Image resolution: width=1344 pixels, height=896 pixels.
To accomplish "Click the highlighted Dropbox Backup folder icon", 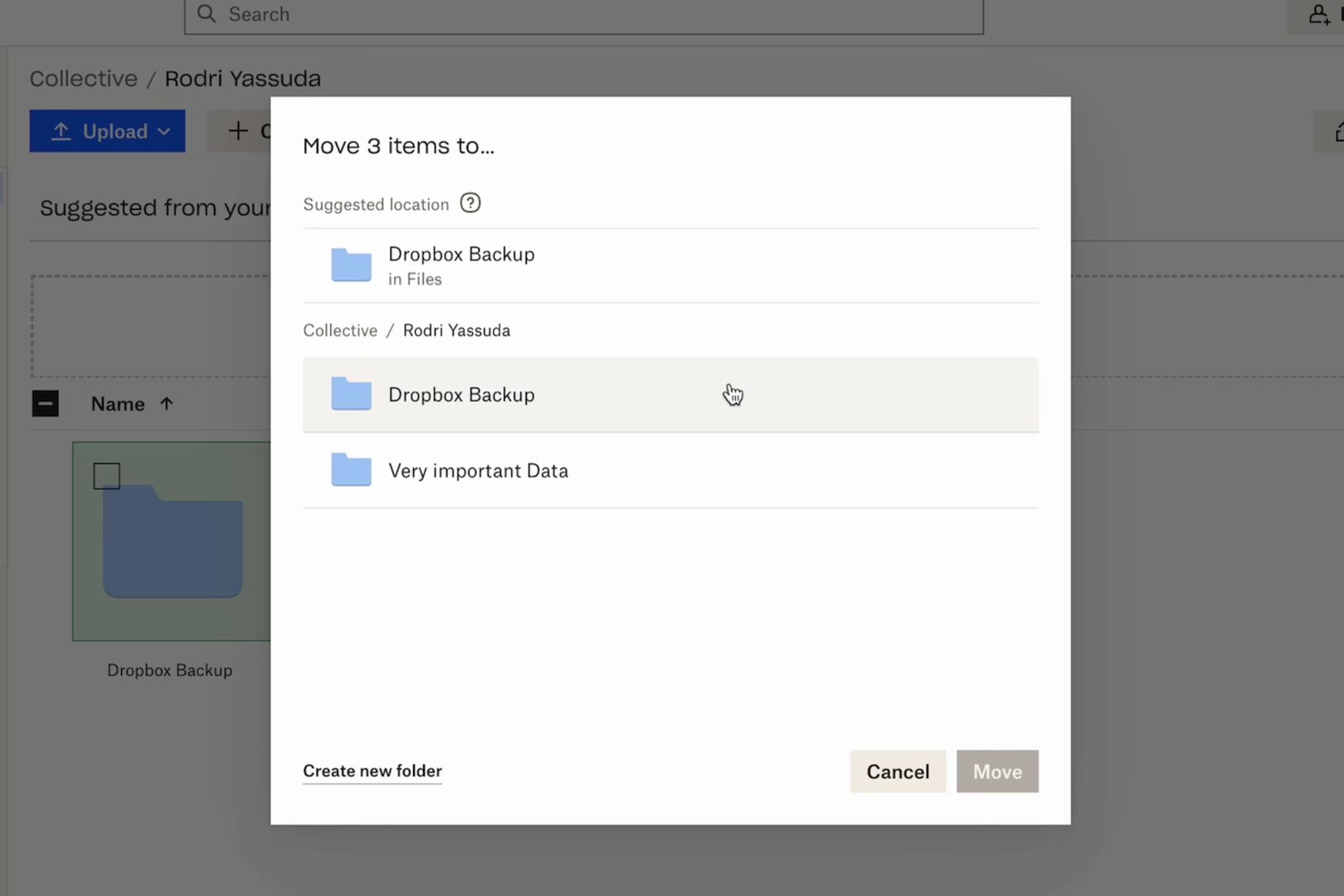I will tap(351, 394).
